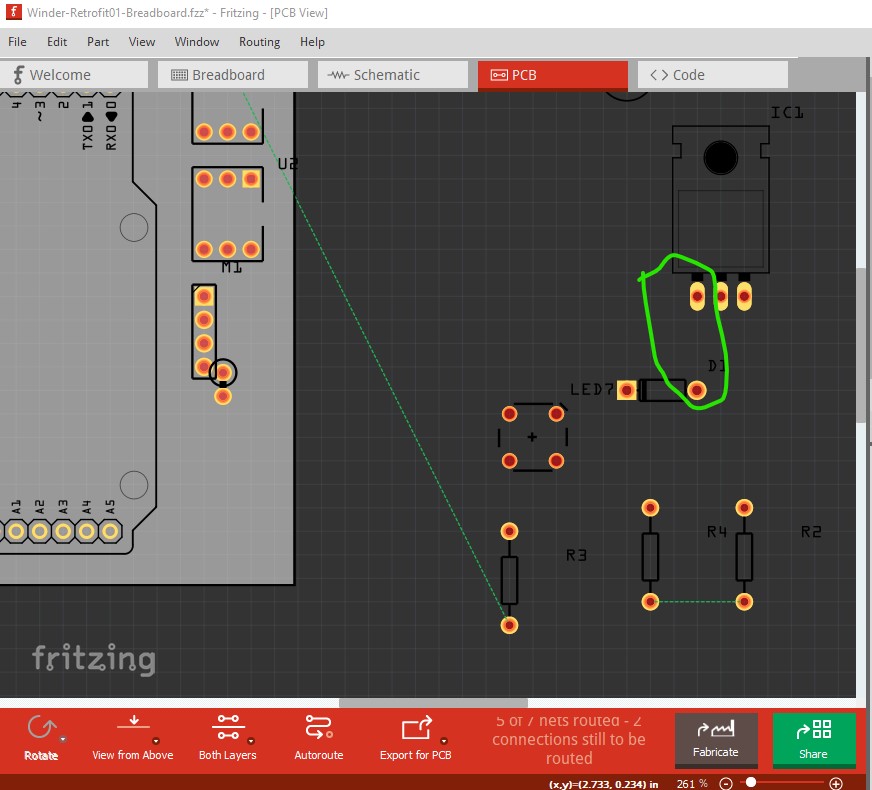Select the R4 resistor body
This screenshot has height=790, width=872.
(x=650, y=557)
